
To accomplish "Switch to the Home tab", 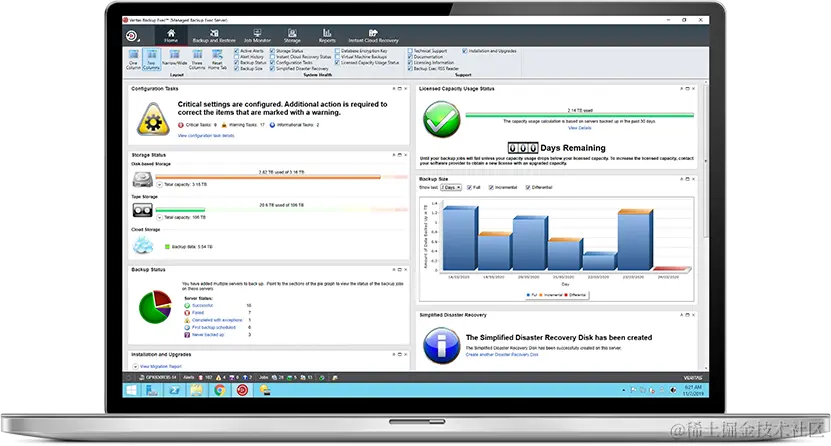I will 171,36.
